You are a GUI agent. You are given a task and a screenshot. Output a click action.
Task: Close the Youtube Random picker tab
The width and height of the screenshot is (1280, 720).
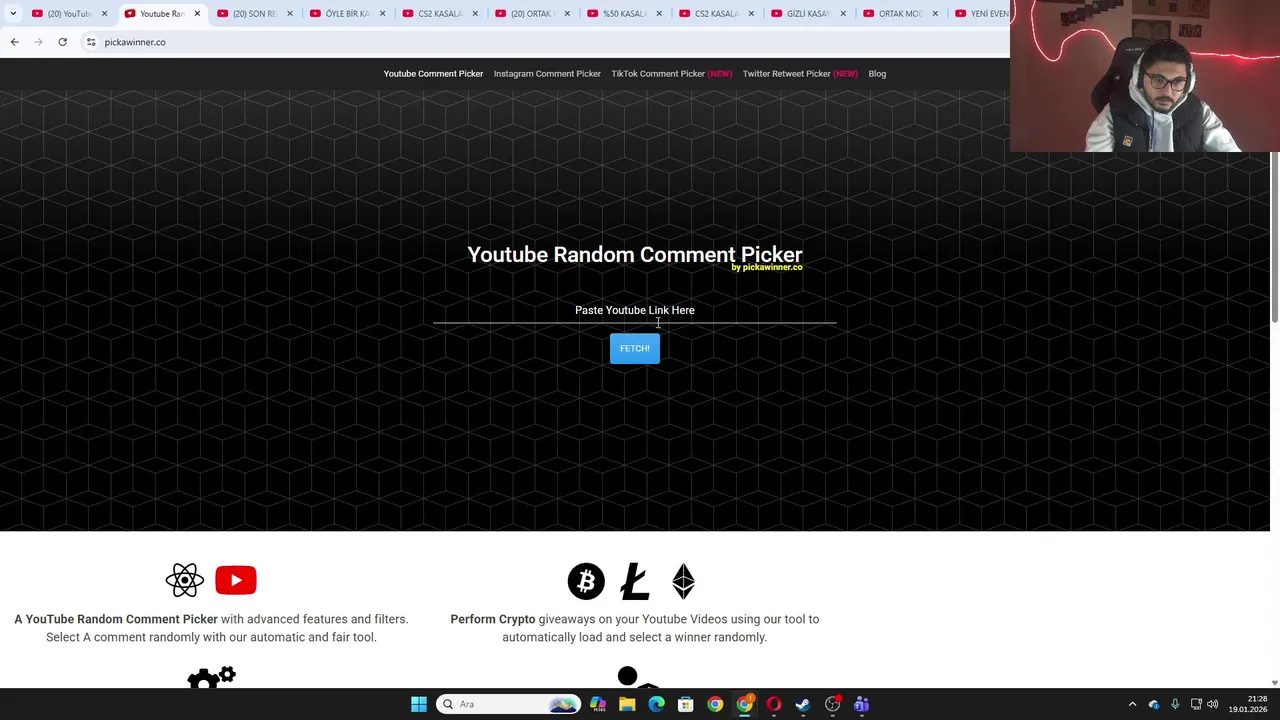coord(196,13)
